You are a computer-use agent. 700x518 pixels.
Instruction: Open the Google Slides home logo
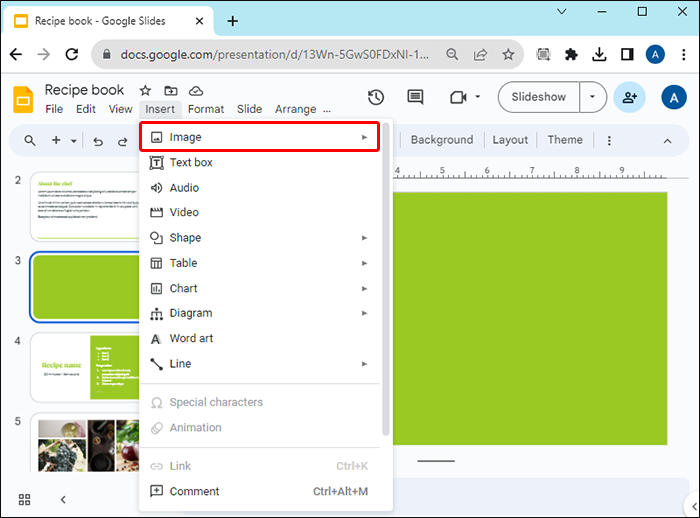point(23,100)
